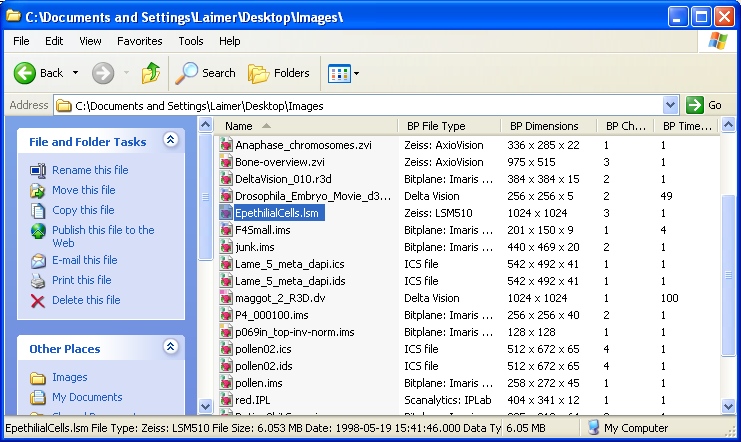Image resolution: width=741 pixels, height=442 pixels.
Task: Sort by BP File Type column header
Action: [x=449, y=126]
